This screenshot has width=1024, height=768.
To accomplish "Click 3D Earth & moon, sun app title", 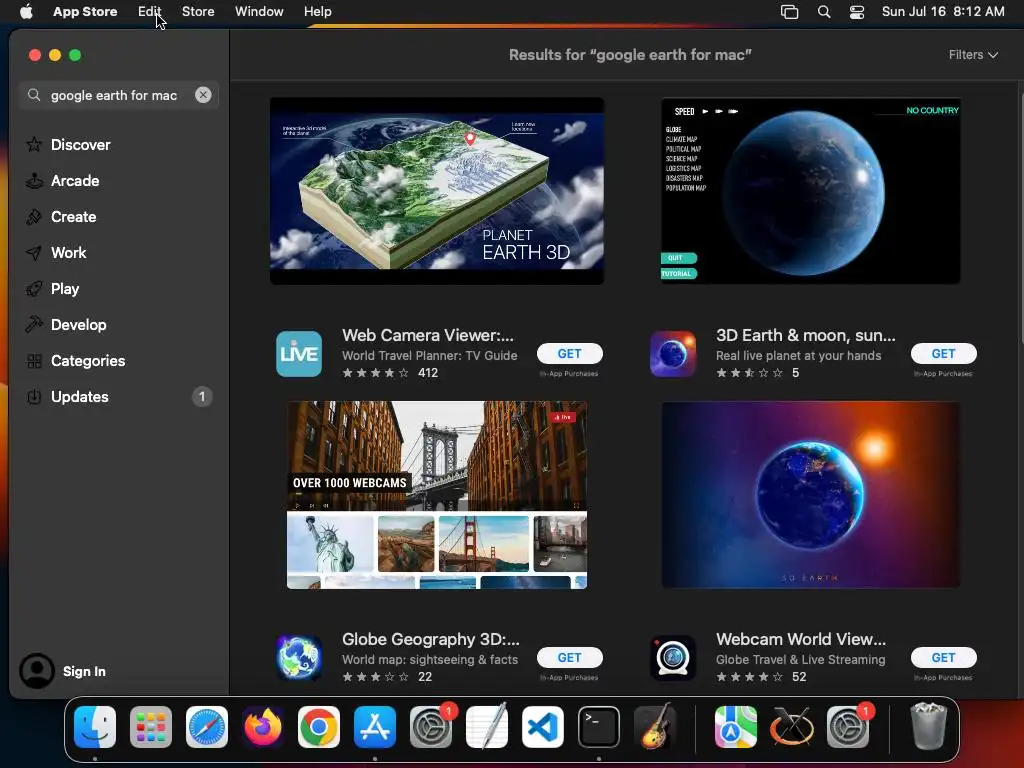I will [x=806, y=335].
